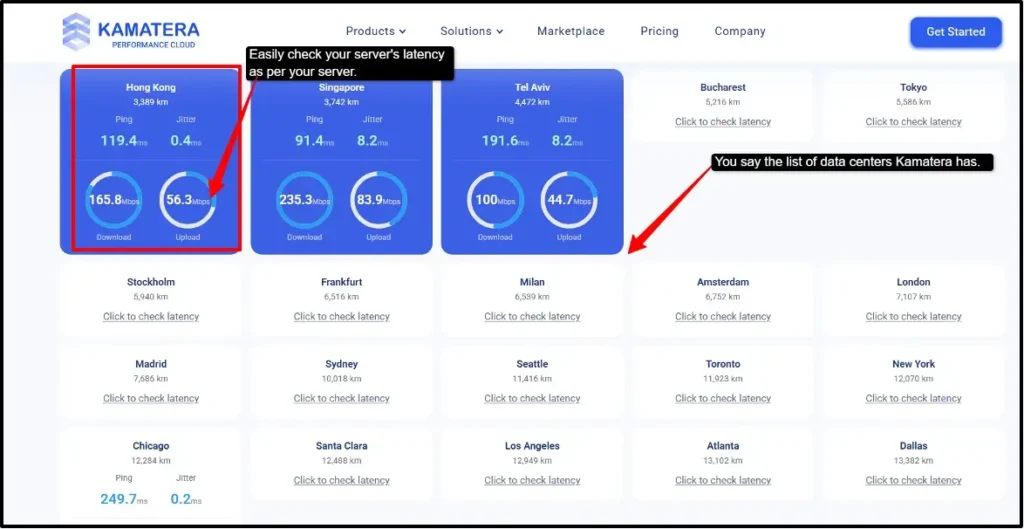Click the Sydney distance 10,018 km
Image resolution: width=1024 pixels, height=529 pixels.
coord(342,379)
